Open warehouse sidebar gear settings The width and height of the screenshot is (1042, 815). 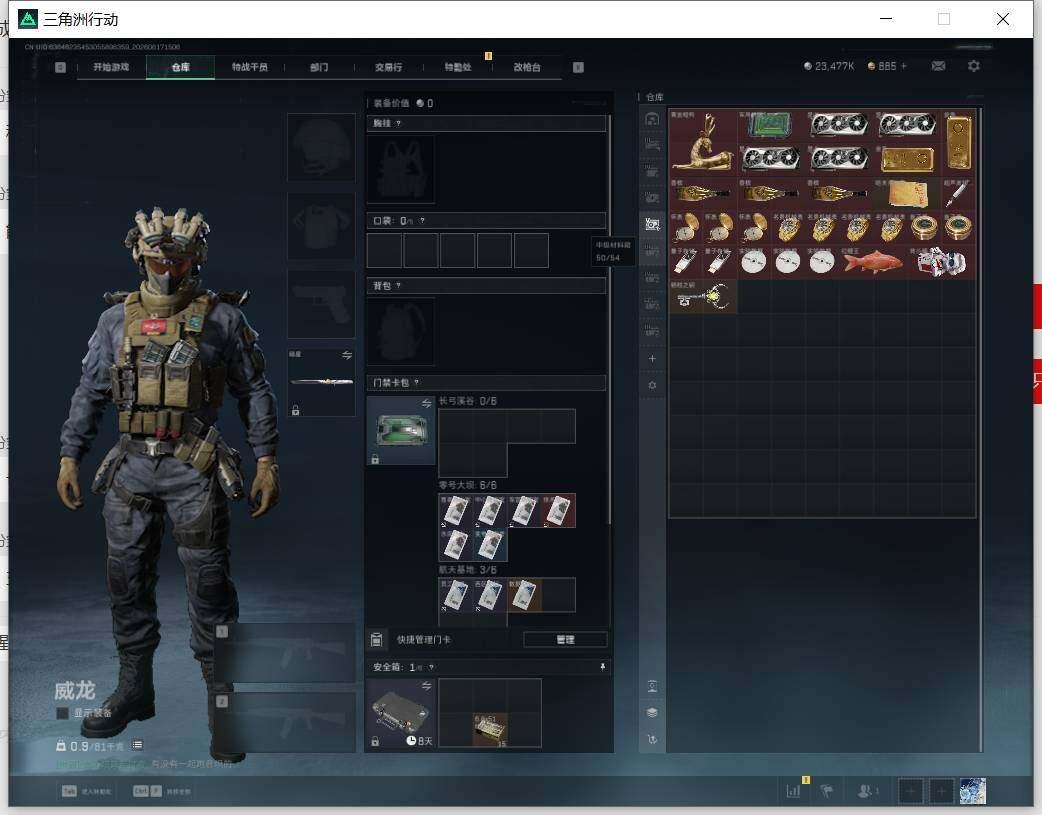652,385
